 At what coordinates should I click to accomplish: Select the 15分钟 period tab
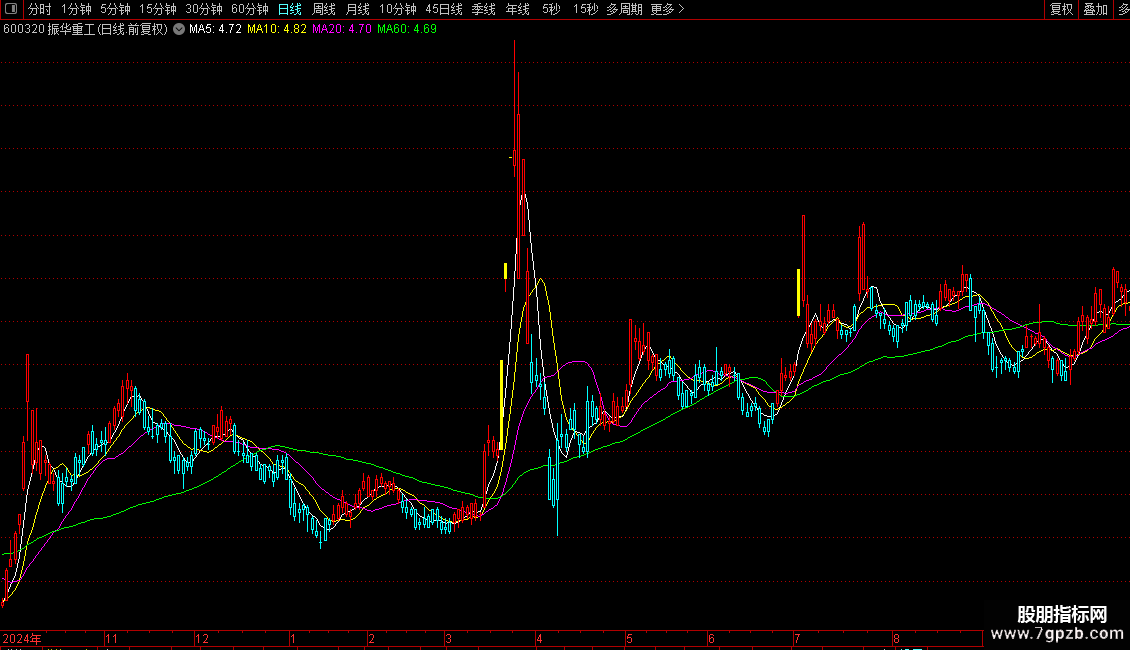point(158,9)
